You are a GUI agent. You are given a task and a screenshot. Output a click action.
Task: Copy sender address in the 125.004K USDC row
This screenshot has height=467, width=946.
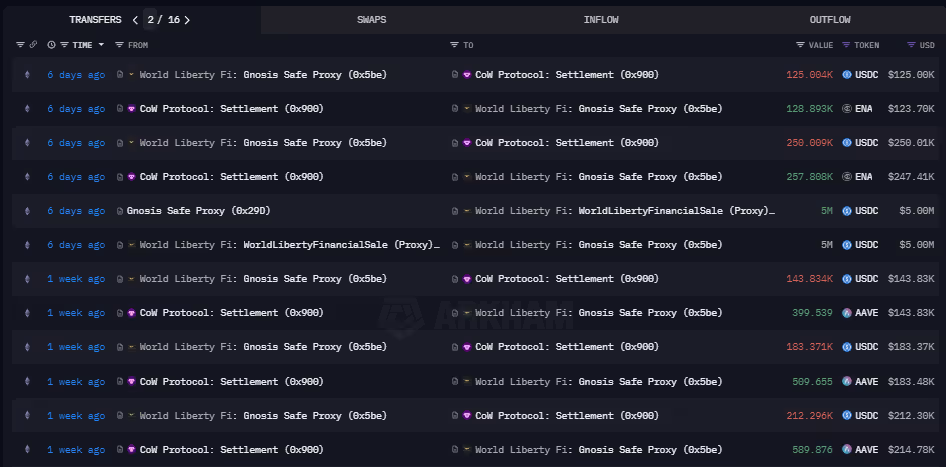click(120, 75)
